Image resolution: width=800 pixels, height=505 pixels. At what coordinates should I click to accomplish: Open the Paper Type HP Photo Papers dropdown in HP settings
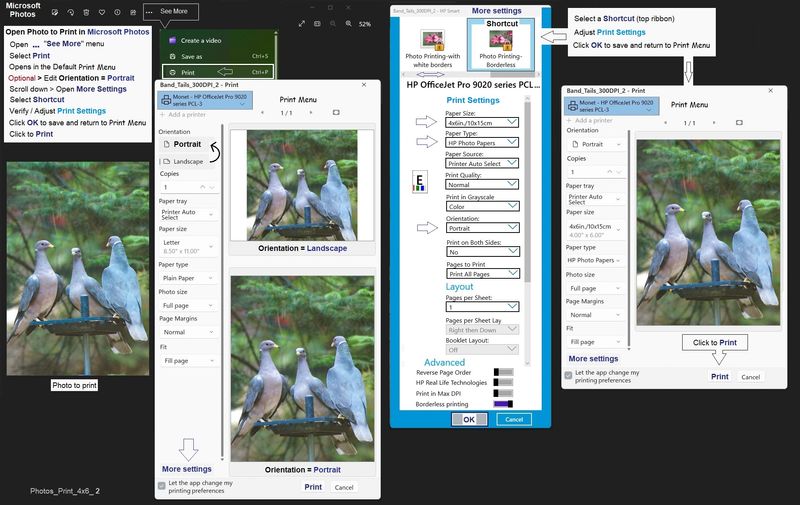(482, 143)
